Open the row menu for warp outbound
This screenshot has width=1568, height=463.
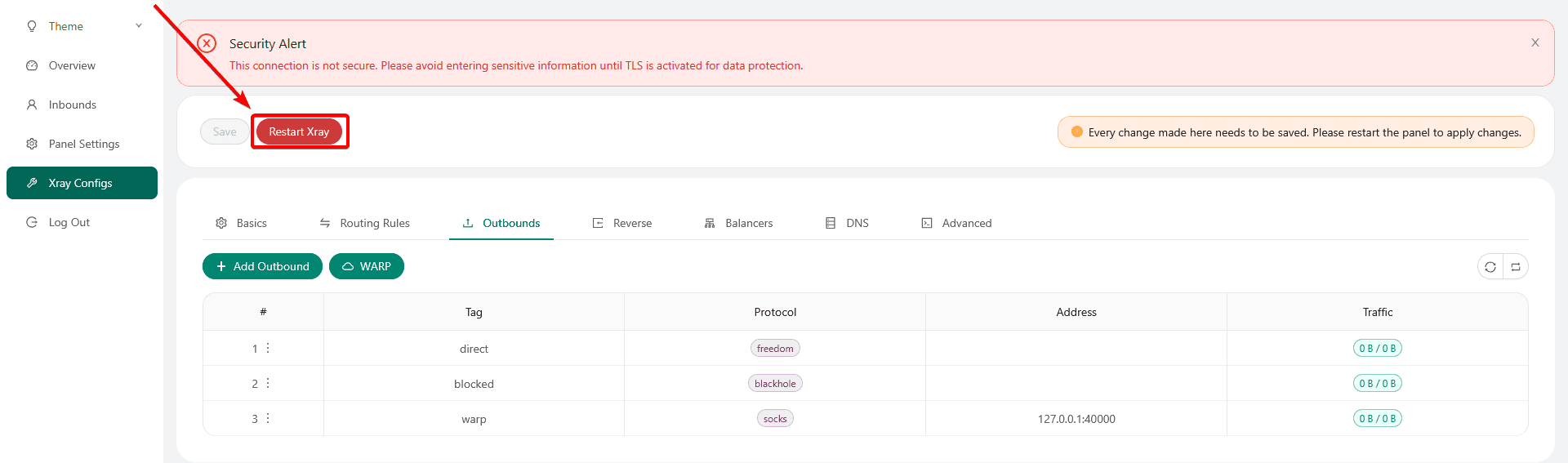pyautogui.click(x=268, y=419)
